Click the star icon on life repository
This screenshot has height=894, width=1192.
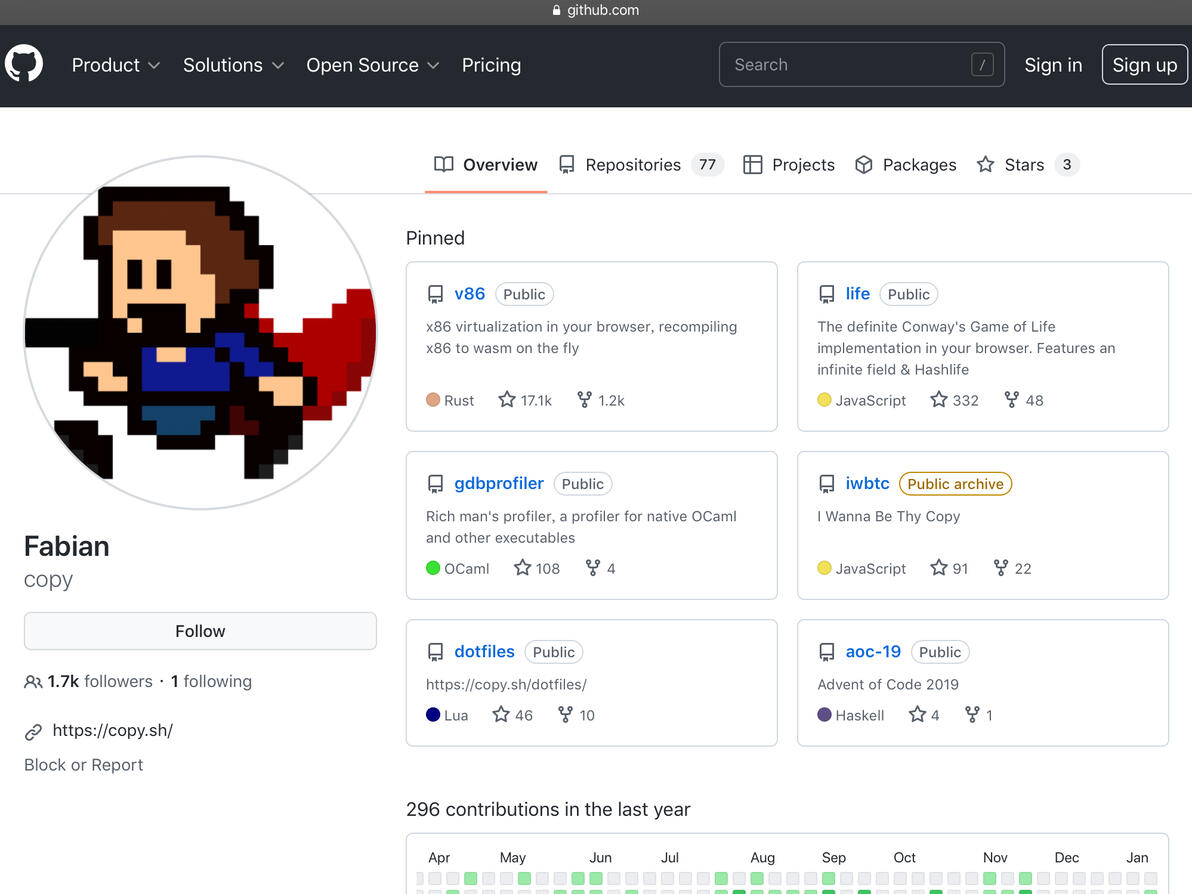939,399
